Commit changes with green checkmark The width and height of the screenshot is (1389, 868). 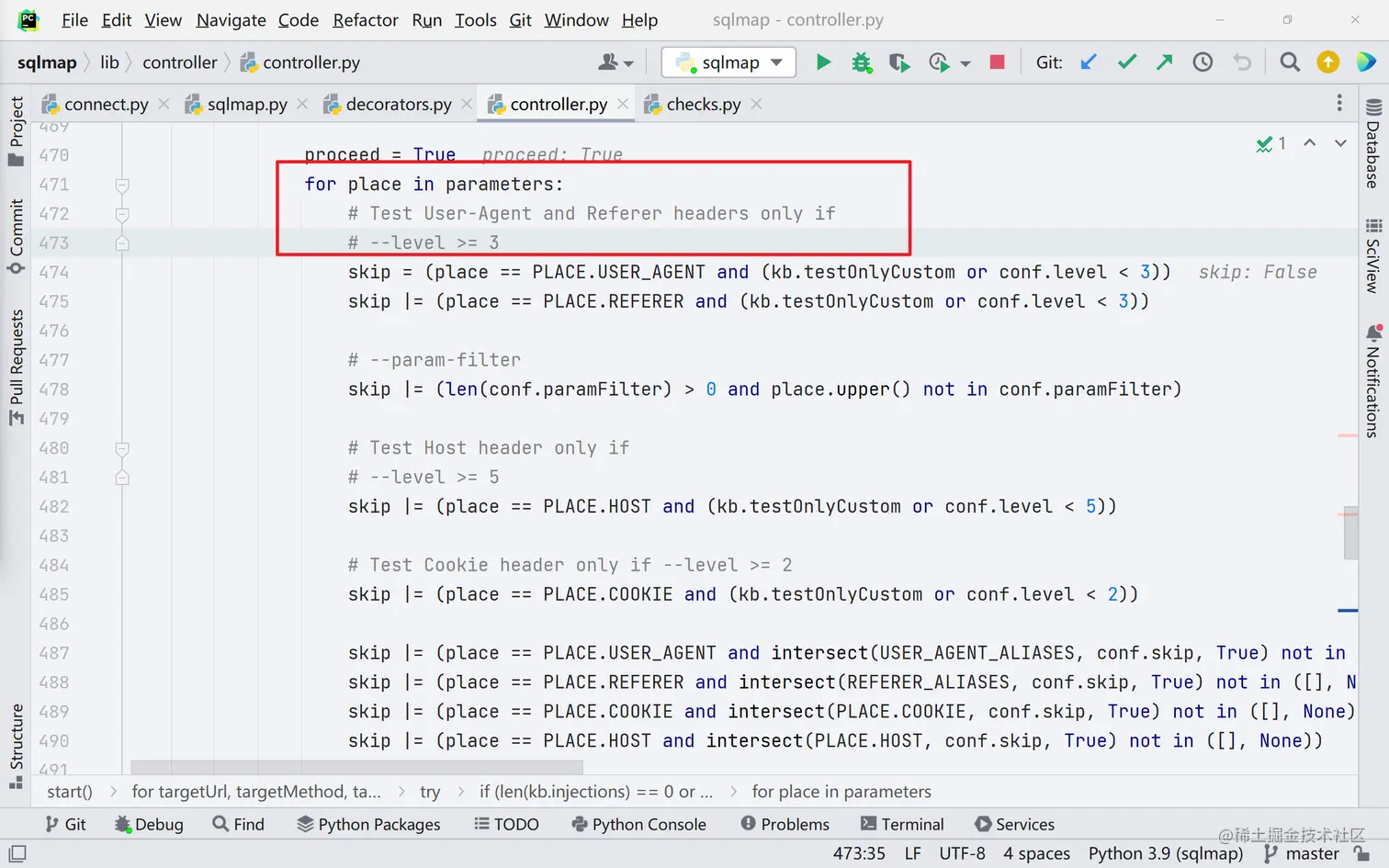(1127, 62)
